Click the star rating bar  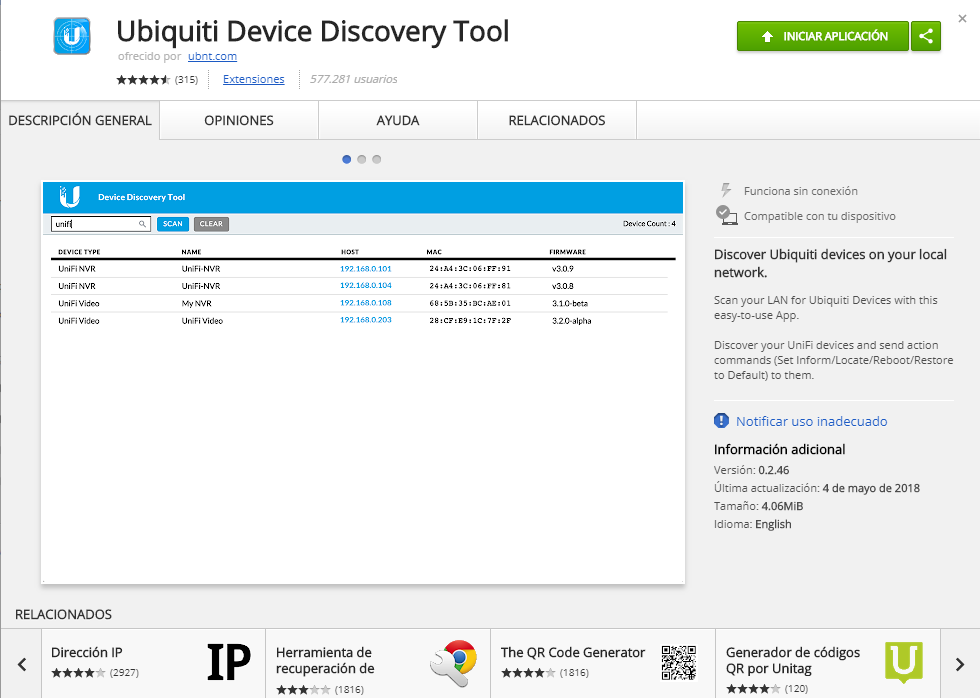[x=144, y=79]
